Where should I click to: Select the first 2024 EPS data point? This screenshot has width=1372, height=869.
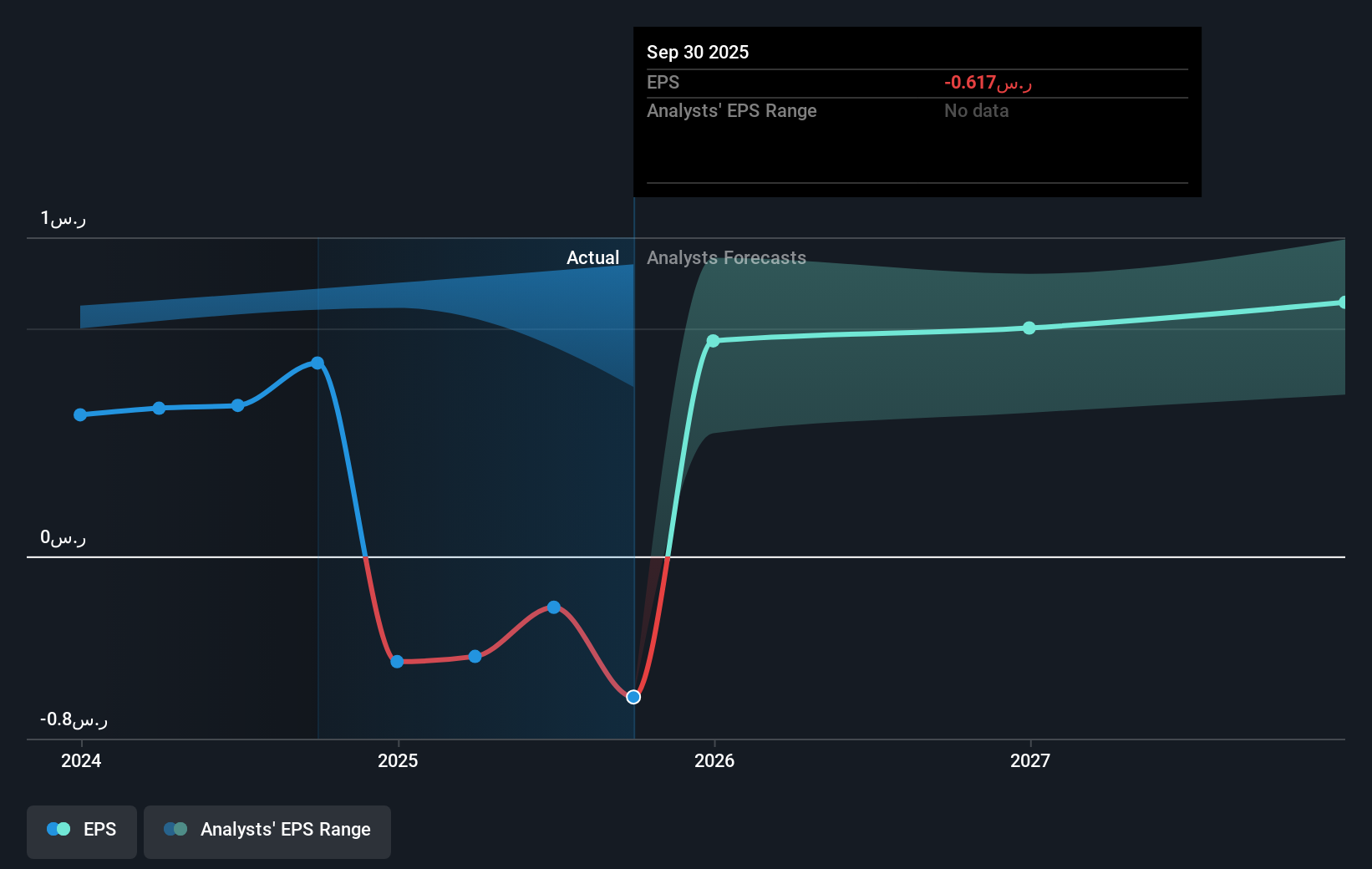(x=79, y=414)
